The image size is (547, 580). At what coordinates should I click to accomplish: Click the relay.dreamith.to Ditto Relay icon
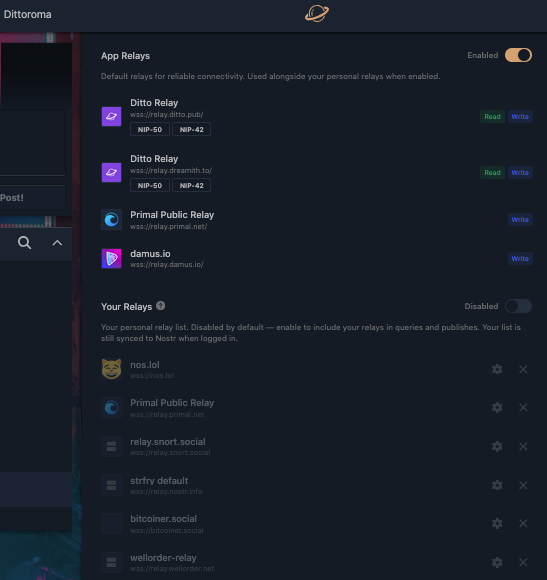pos(111,172)
